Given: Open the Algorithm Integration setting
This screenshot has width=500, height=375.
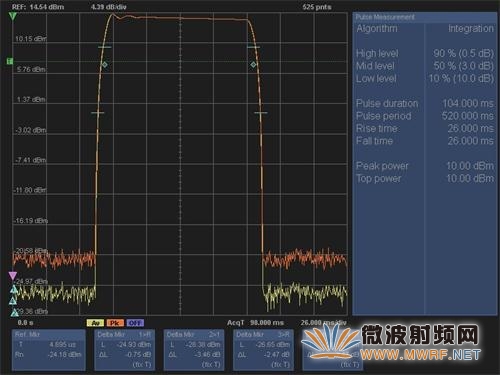Looking at the screenshot, I should click(425, 29).
